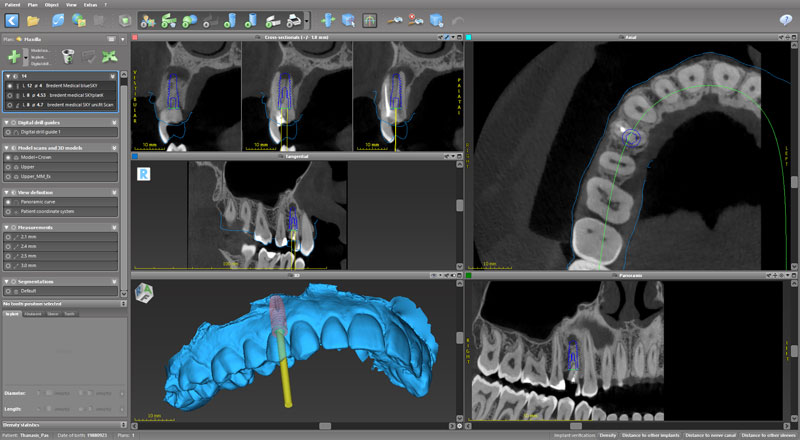Select Bredent Medical blueSKY implant radio button
This screenshot has width=800, height=440.
click(10, 86)
